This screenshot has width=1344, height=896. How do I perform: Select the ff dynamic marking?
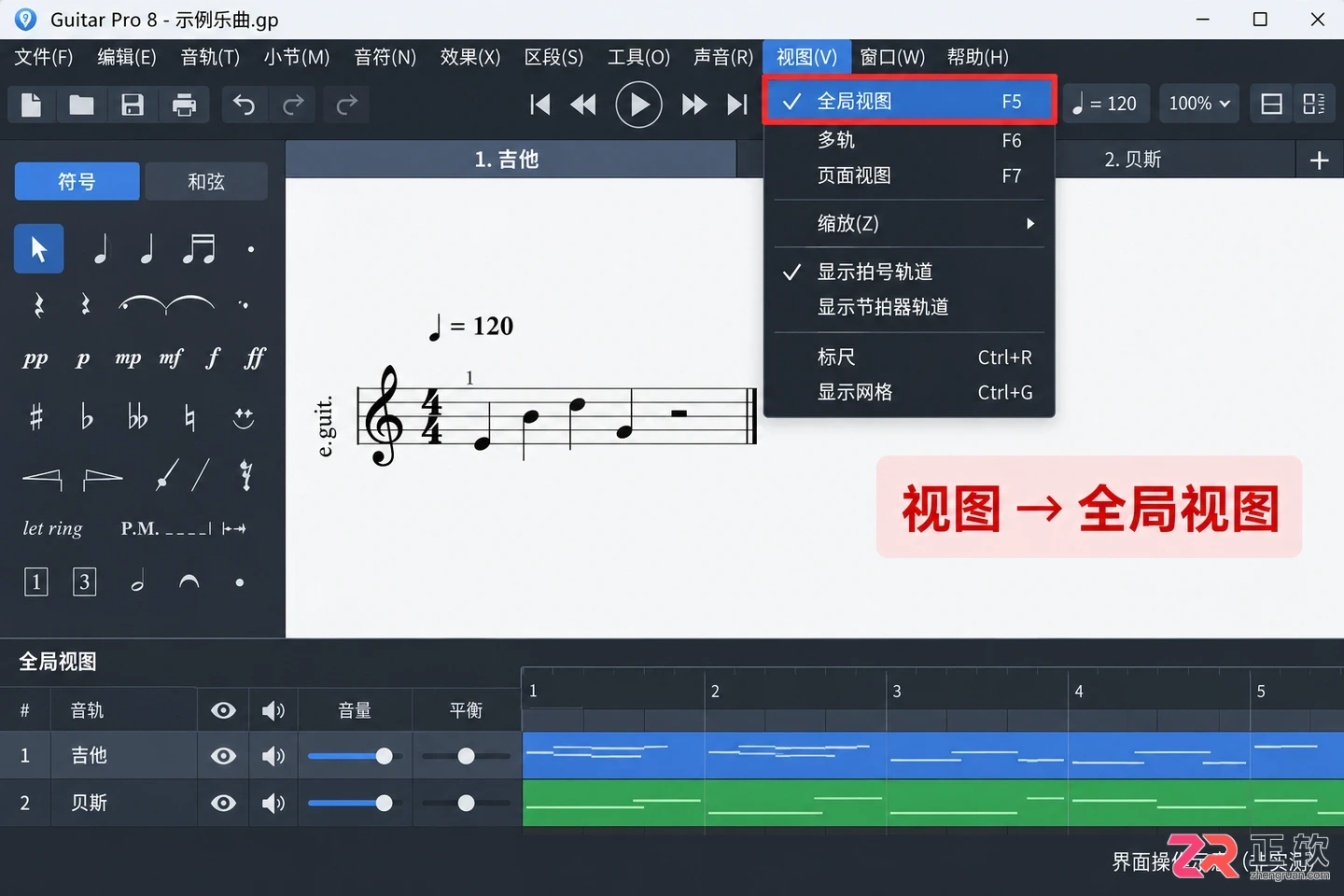tap(254, 358)
